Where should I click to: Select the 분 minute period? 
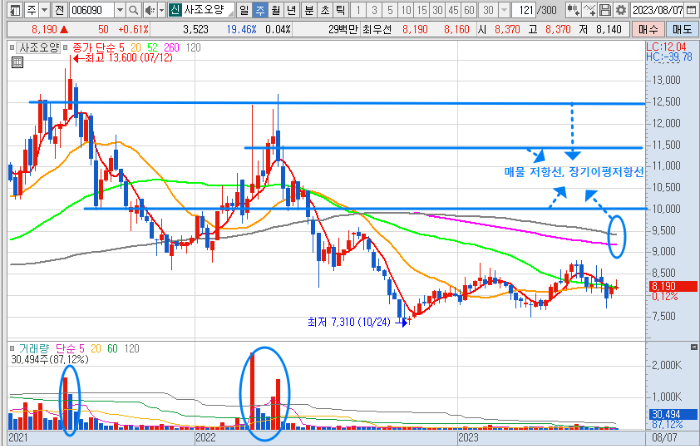(309, 10)
